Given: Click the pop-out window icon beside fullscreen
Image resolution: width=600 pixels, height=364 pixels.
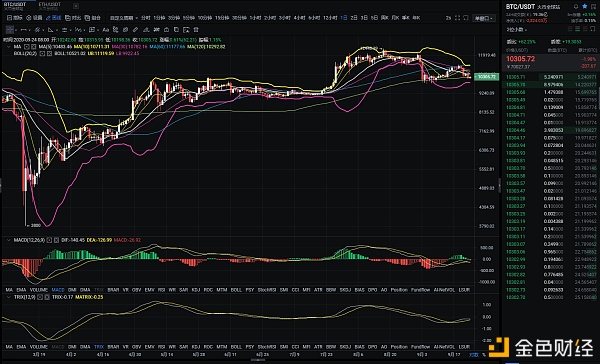Looking at the screenshot, I should [466, 18].
